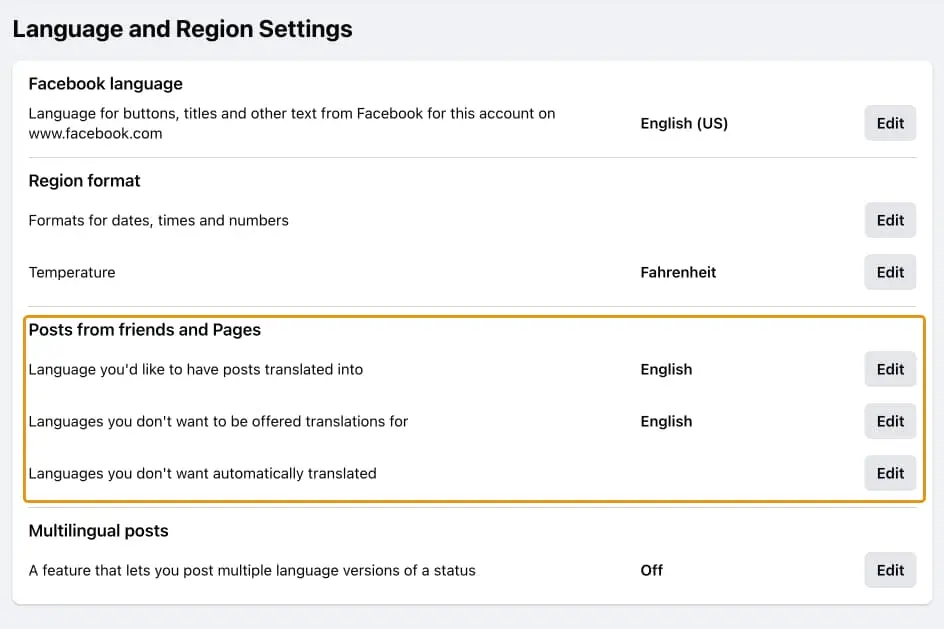
Task: Edit the Temperature unit setting
Action: tap(890, 272)
